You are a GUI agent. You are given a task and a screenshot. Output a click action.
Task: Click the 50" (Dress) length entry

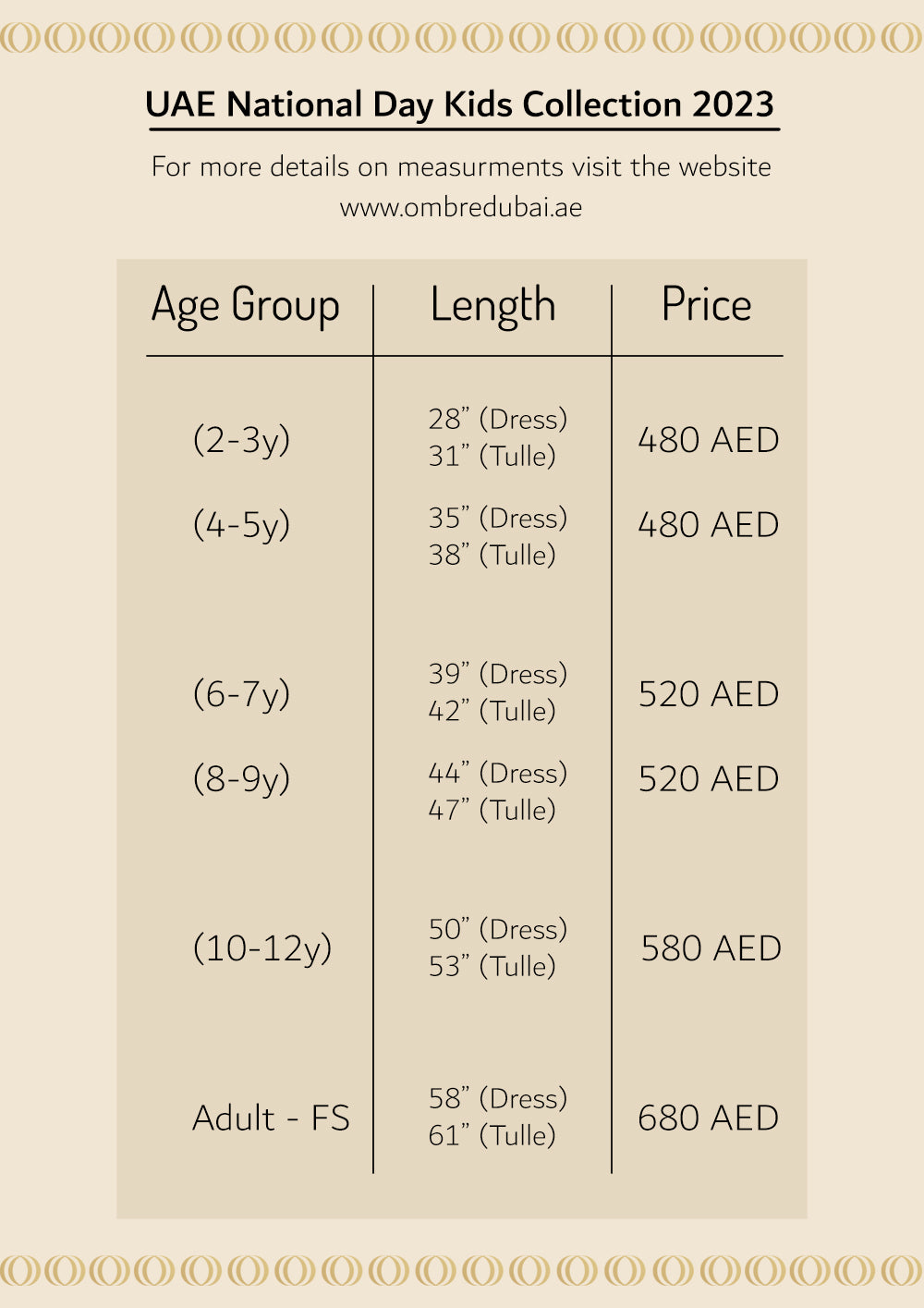coord(497,929)
